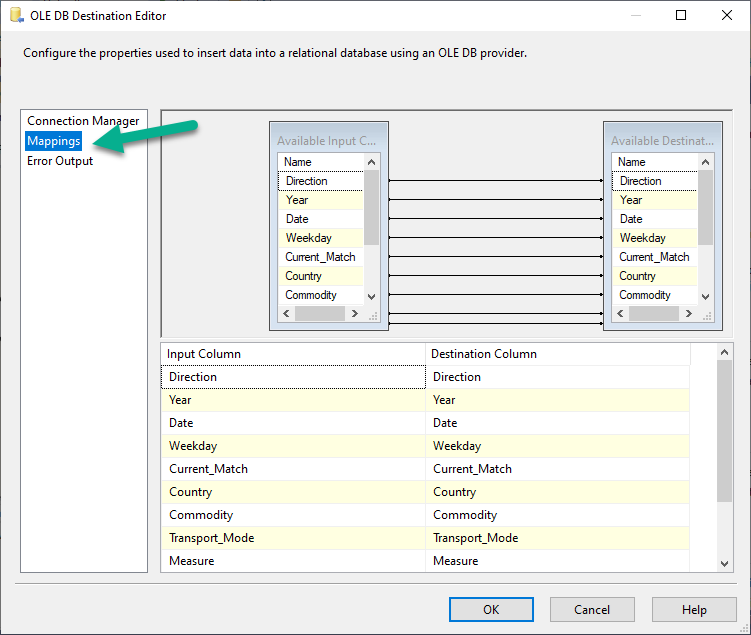
Task: Click the Input Column grid header
Action: 293,354
